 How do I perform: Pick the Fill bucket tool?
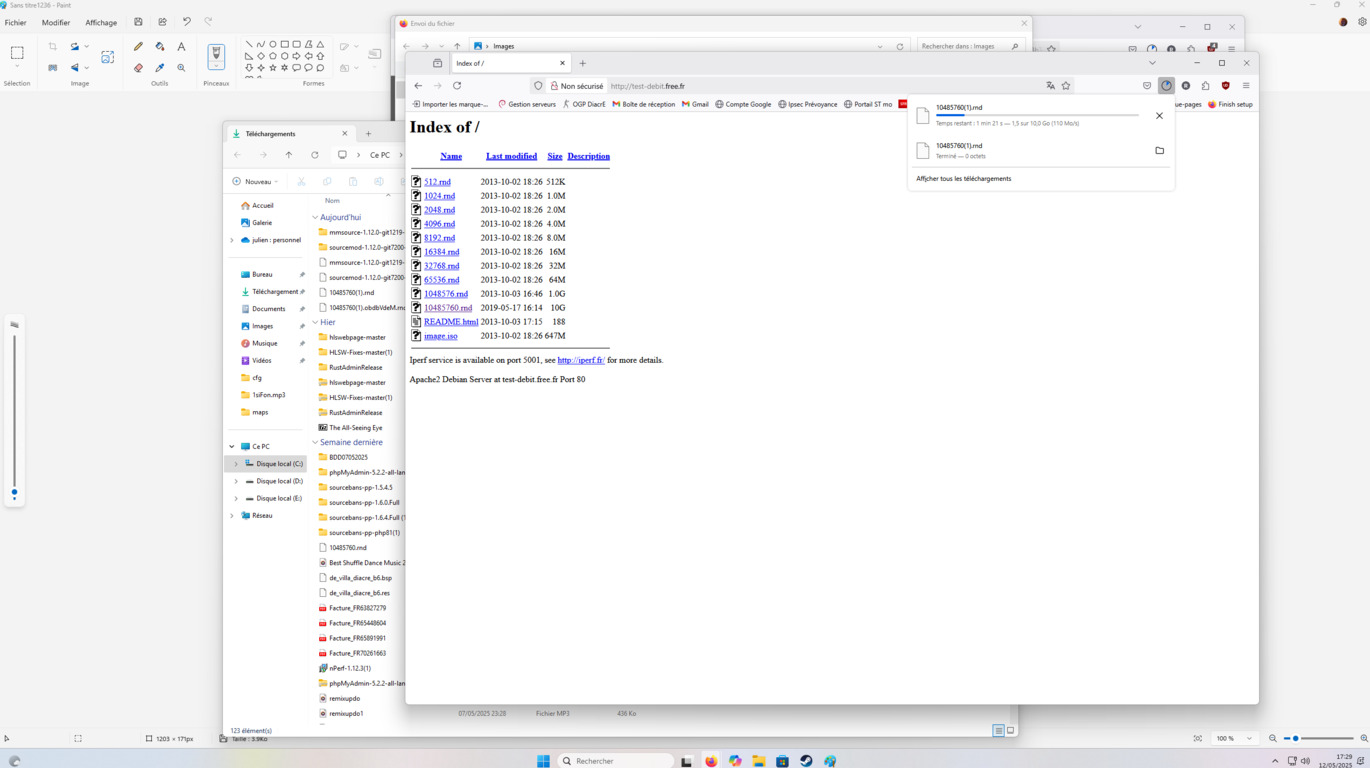[160, 46]
